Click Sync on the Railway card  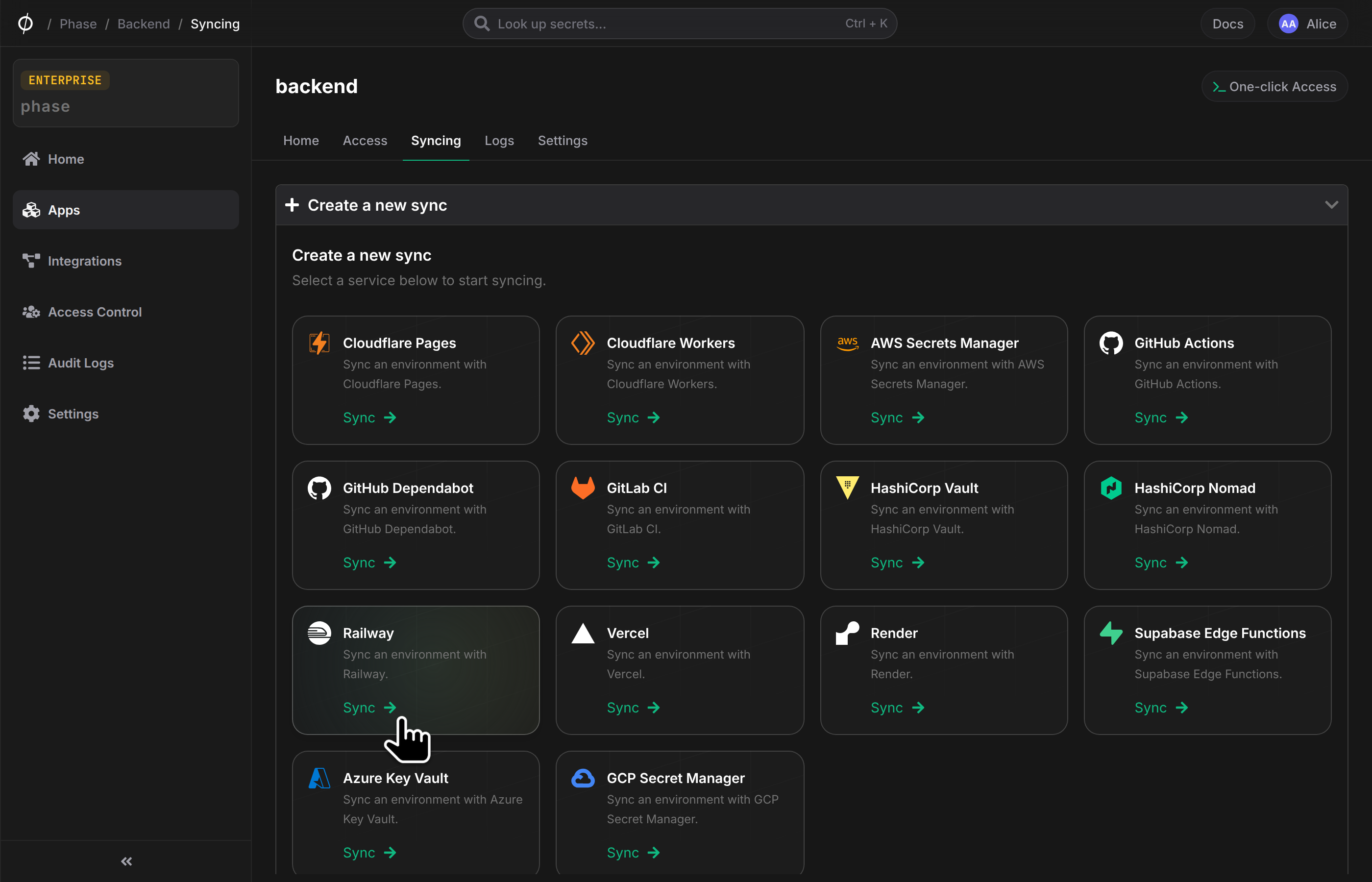click(370, 708)
